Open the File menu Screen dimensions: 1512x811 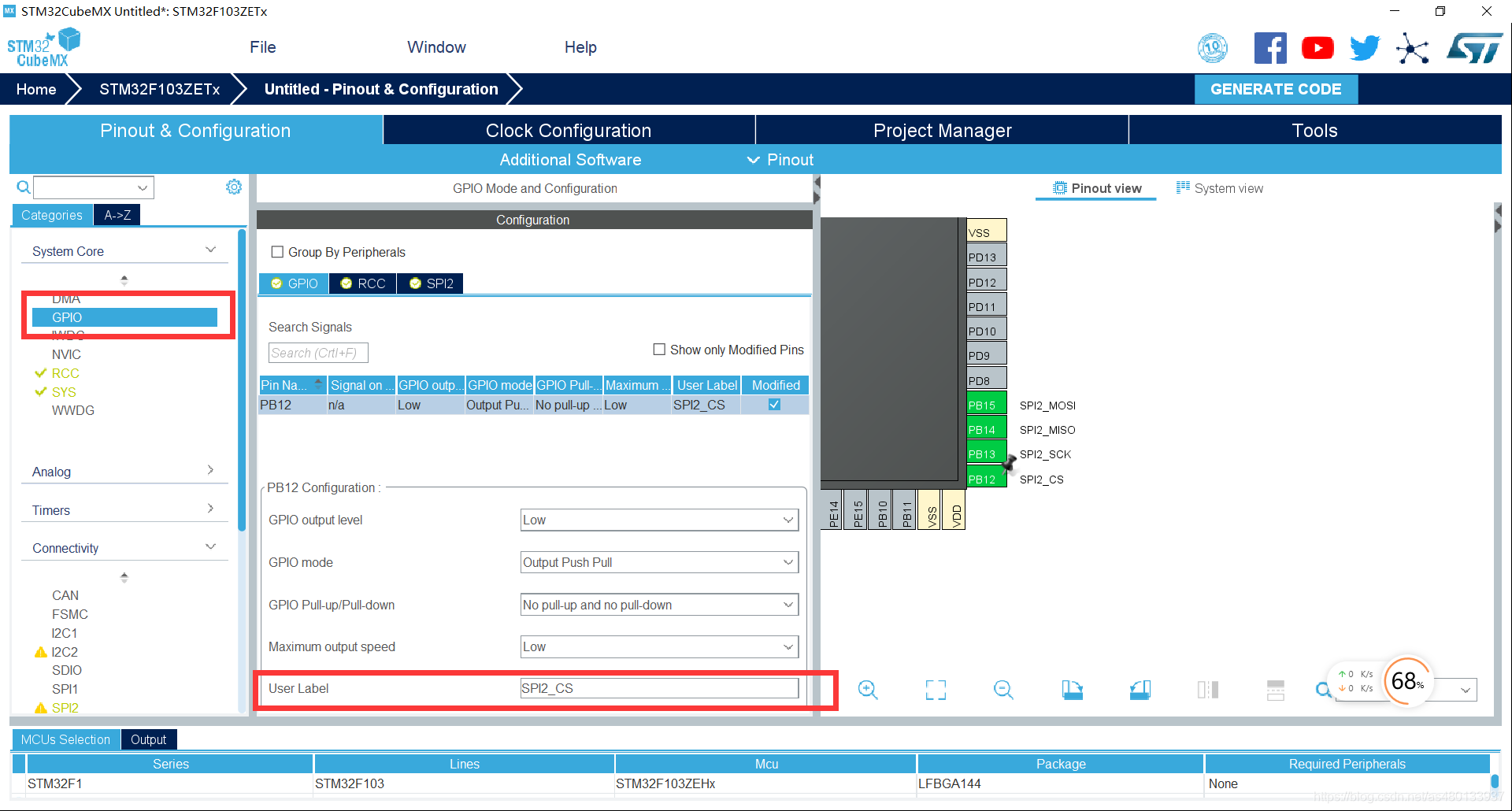(262, 47)
